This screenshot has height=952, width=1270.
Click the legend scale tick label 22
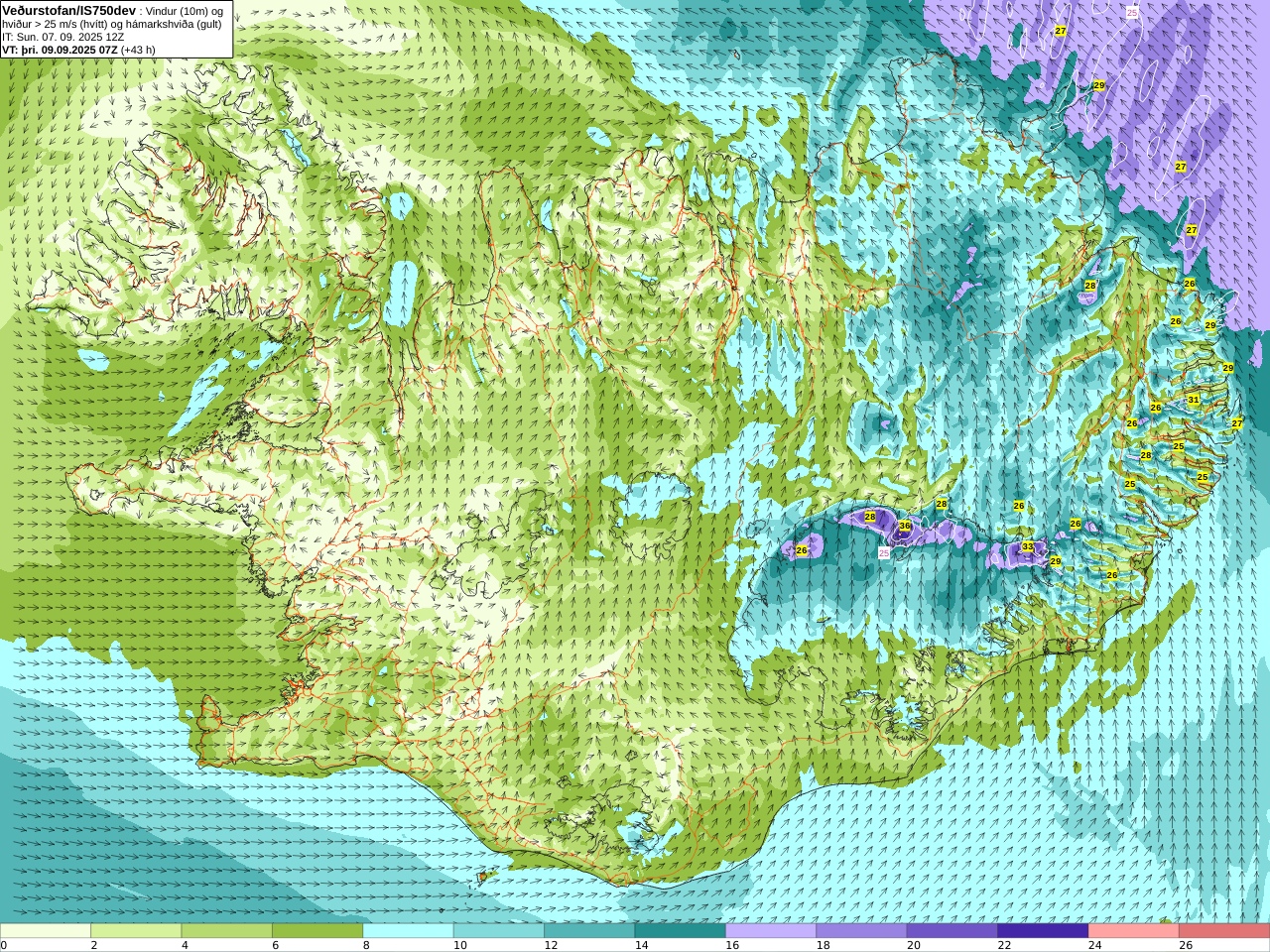(x=1004, y=945)
